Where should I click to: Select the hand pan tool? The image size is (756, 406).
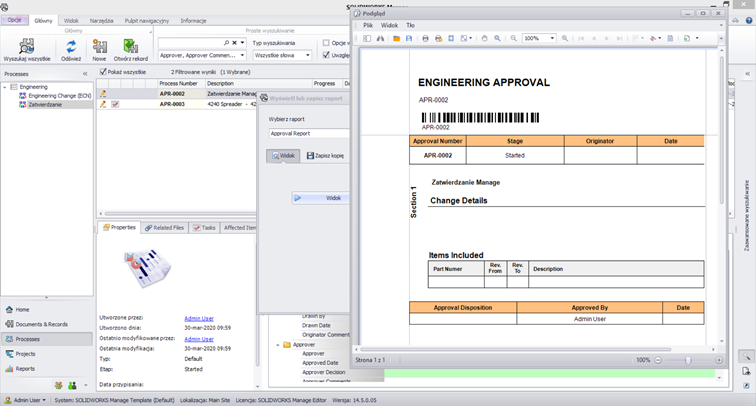(484, 38)
